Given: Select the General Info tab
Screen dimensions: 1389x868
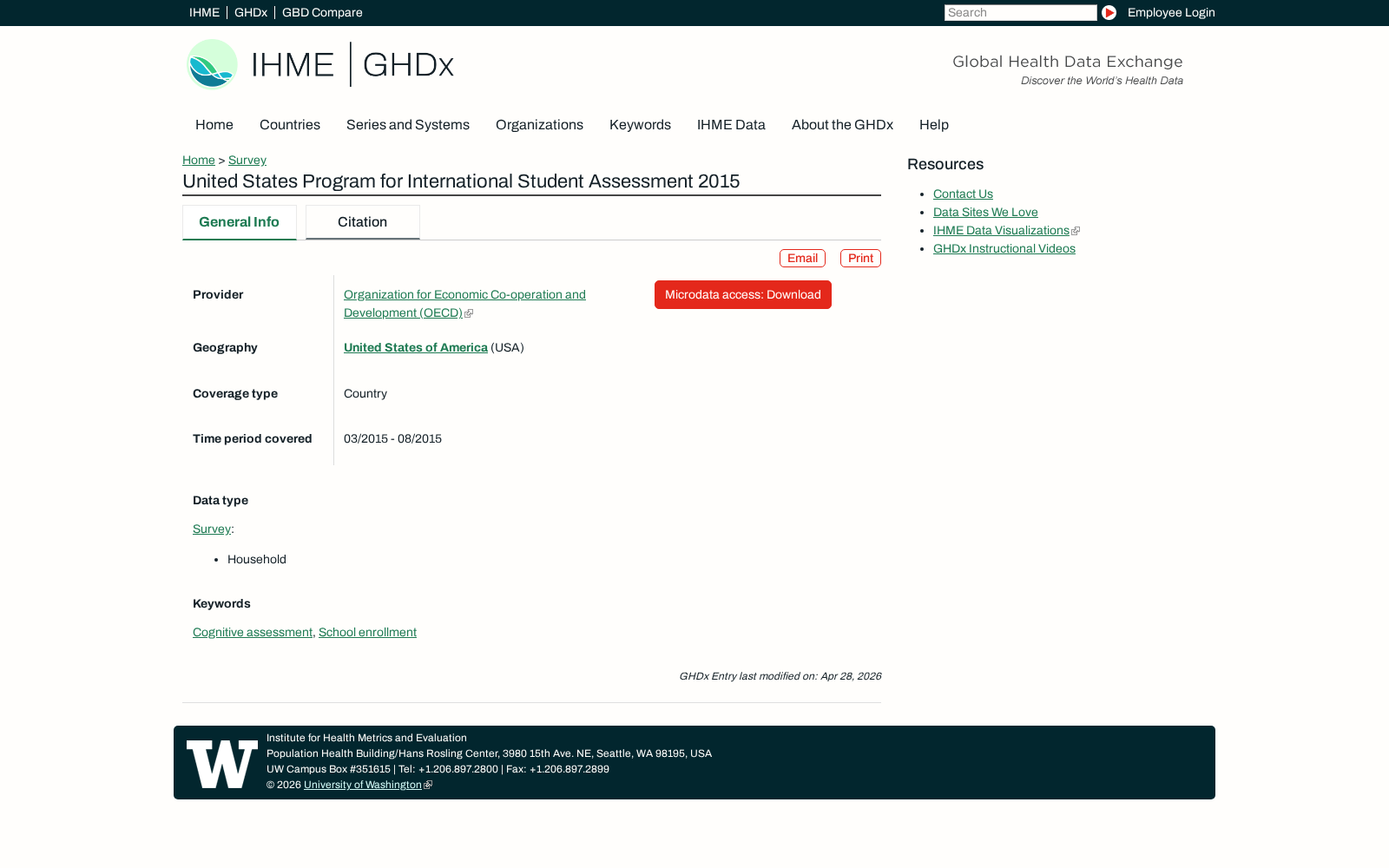Looking at the screenshot, I should (x=240, y=222).
